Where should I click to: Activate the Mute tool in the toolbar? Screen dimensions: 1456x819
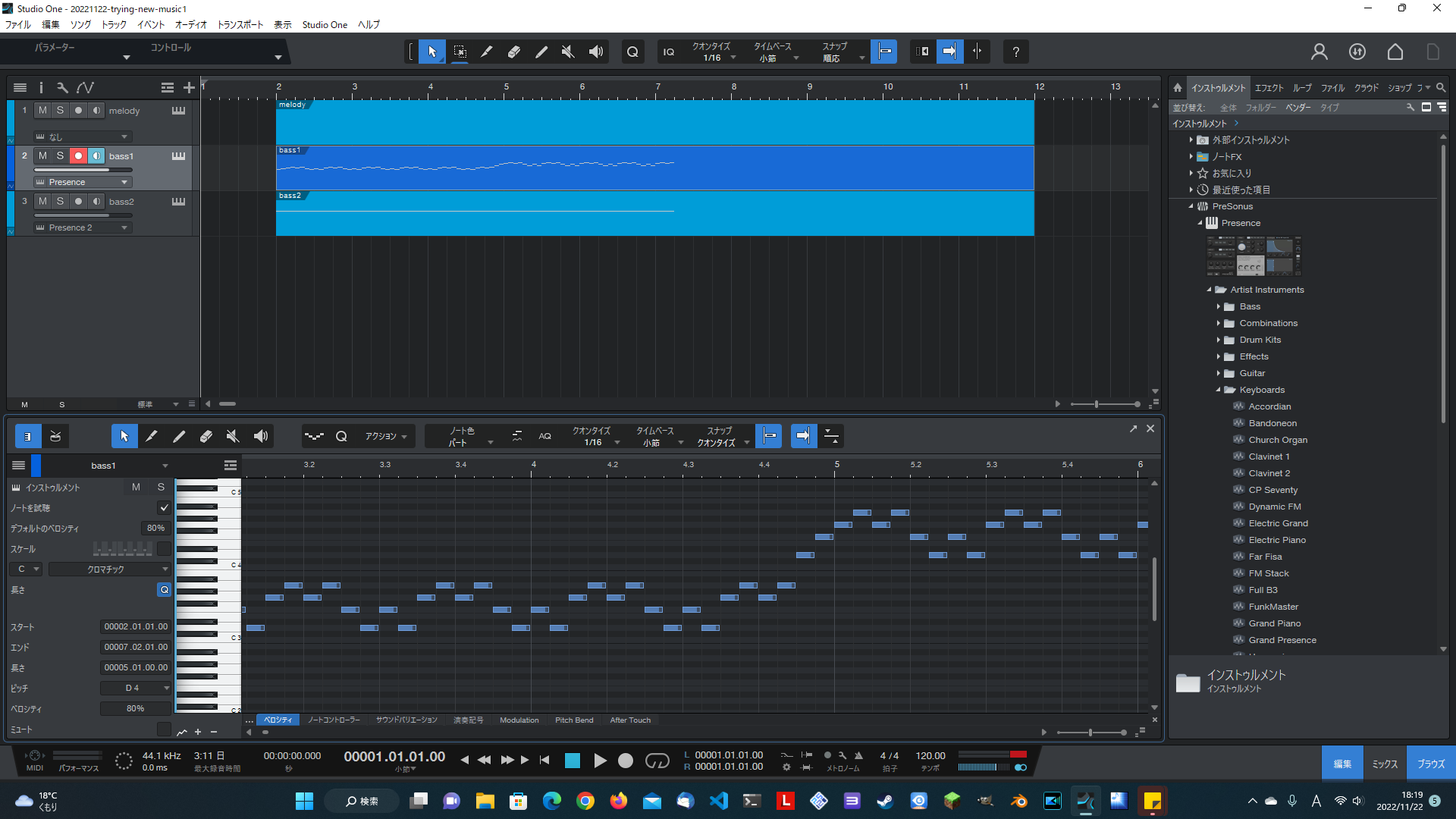coord(568,52)
